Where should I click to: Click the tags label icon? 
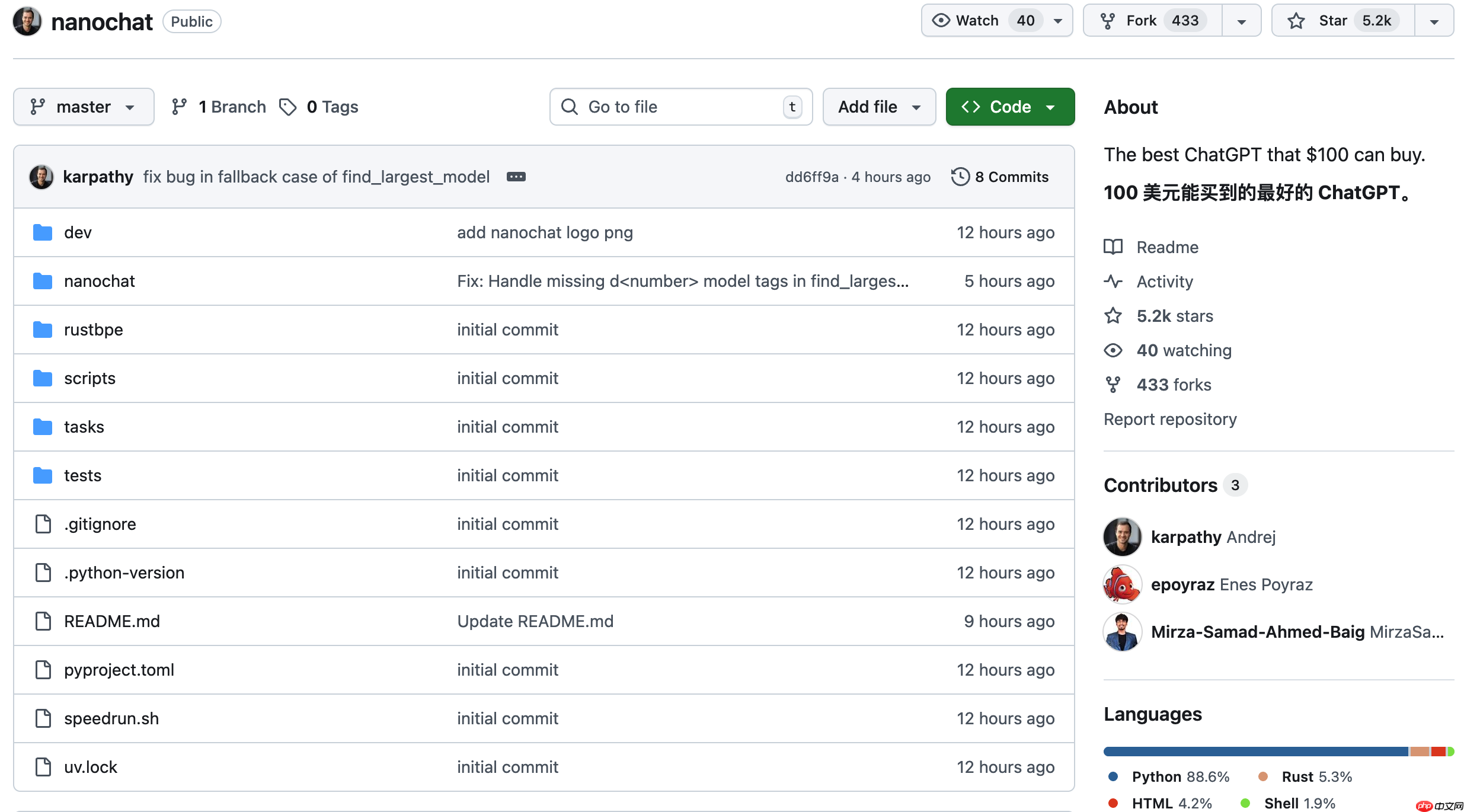click(x=288, y=107)
